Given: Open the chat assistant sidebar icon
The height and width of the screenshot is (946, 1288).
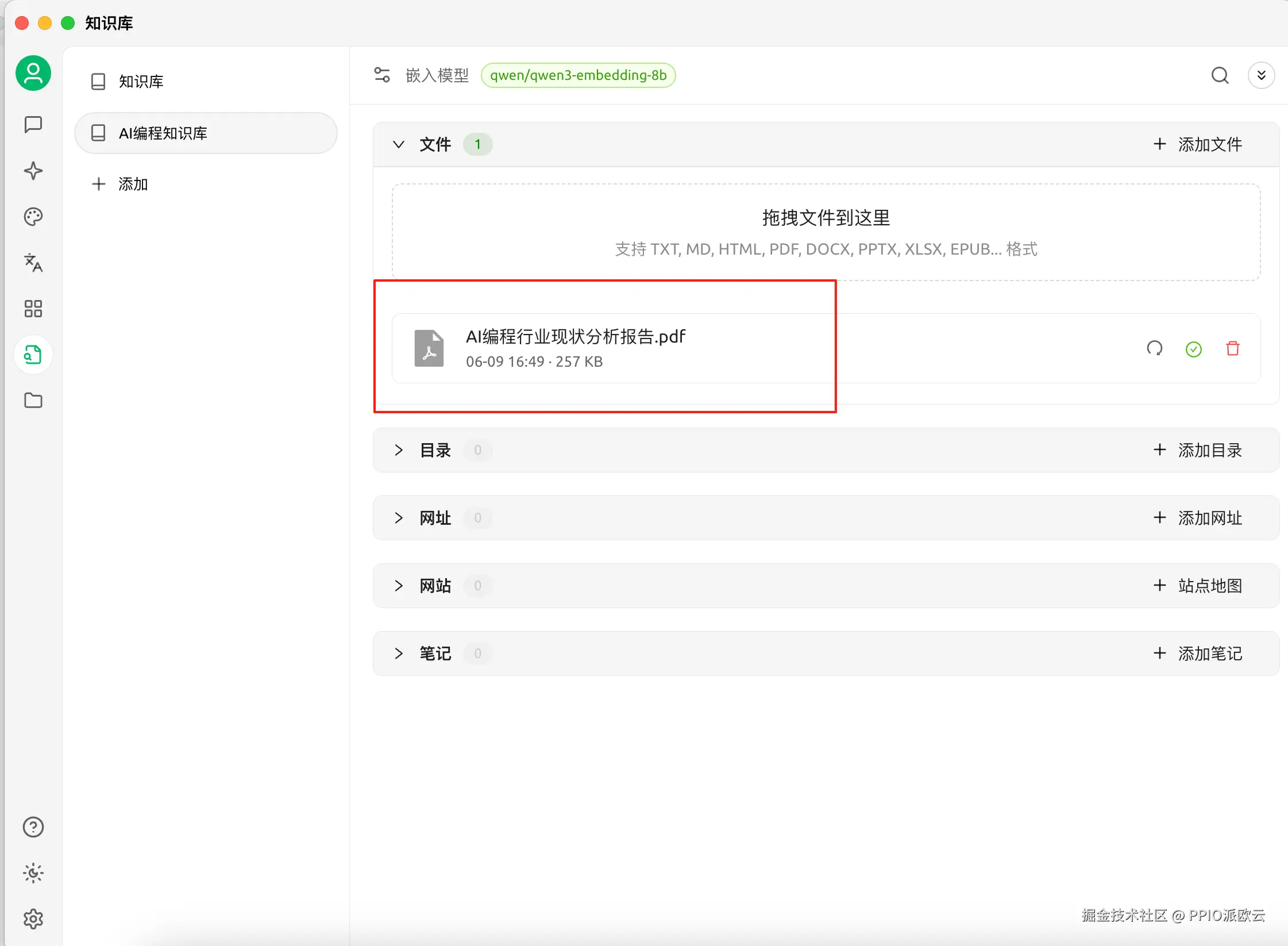Looking at the screenshot, I should (33, 125).
